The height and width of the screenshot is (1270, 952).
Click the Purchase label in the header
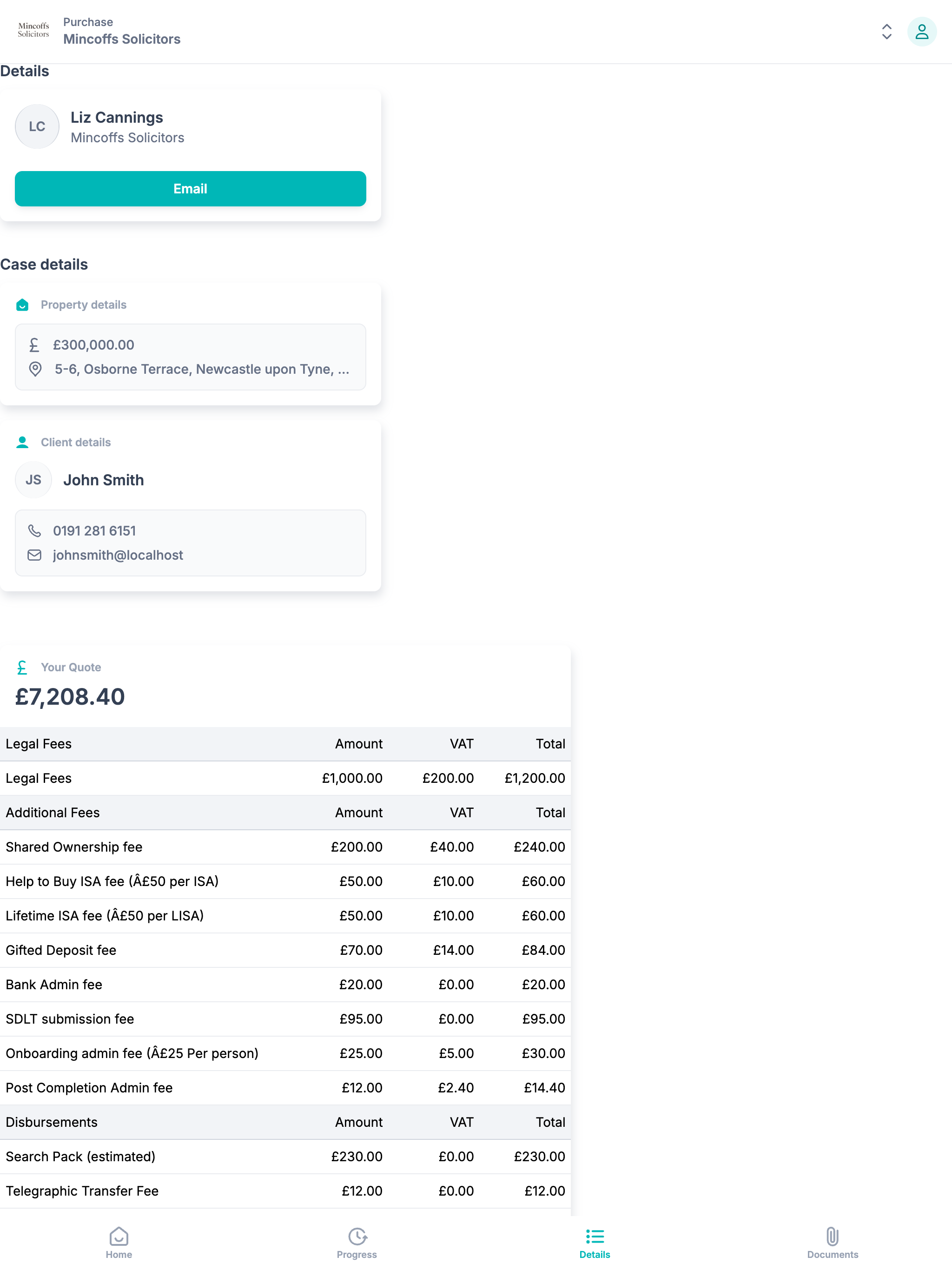pos(88,22)
